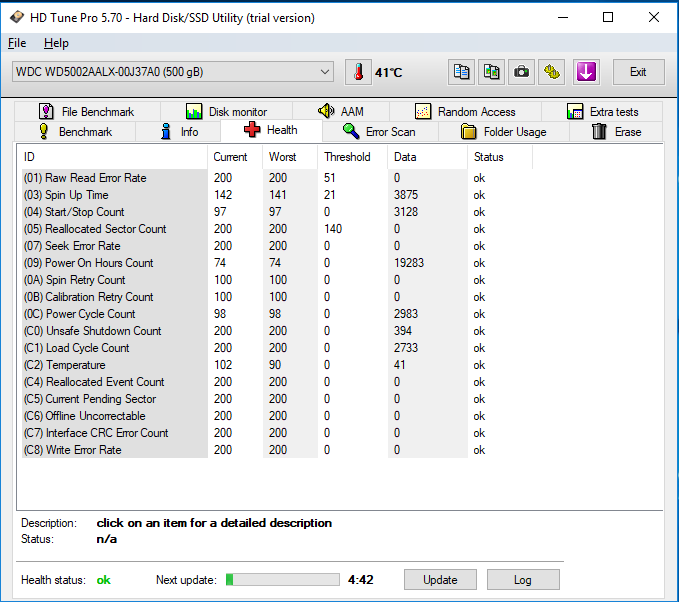
Task: Open the drive selection dropdown
Action: click(173, 72)
